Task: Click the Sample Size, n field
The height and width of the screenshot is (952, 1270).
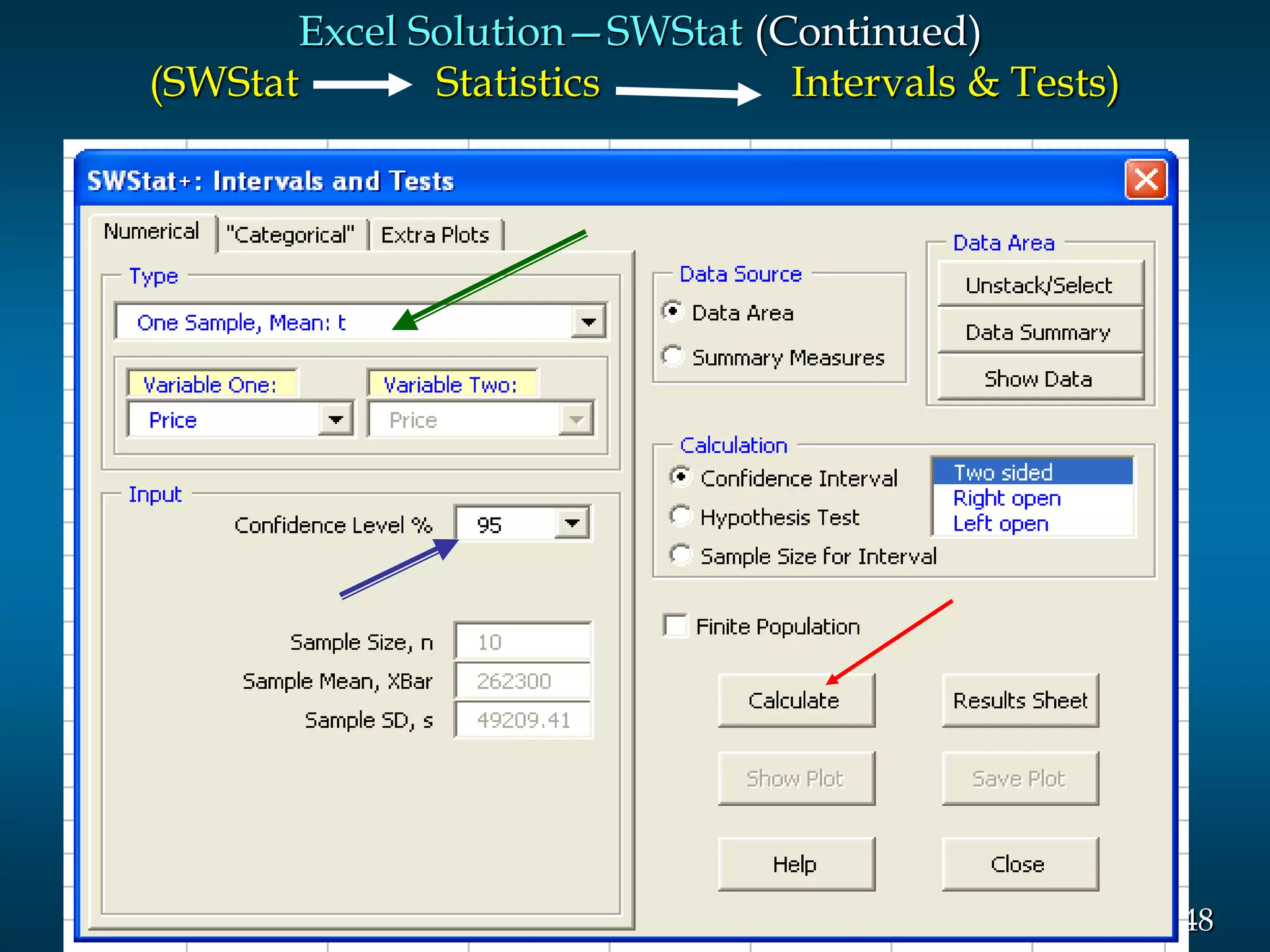Action: click(523, 641)
